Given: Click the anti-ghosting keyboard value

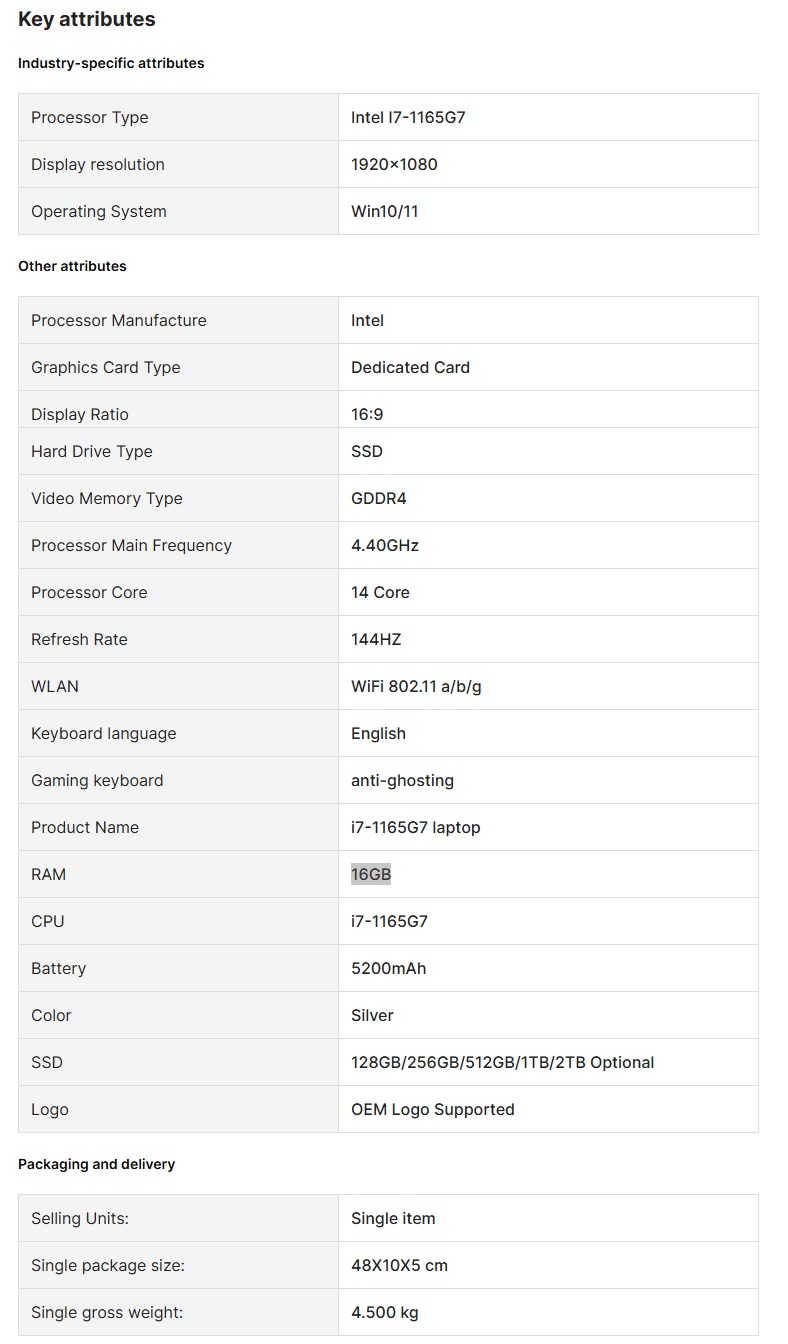Looking at the screenshot, I should [x=402, y=780].
